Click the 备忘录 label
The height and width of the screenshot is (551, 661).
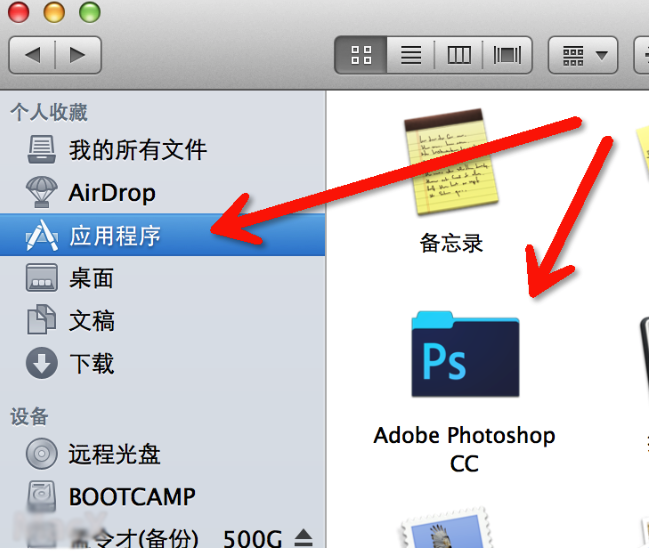point(451,243)
